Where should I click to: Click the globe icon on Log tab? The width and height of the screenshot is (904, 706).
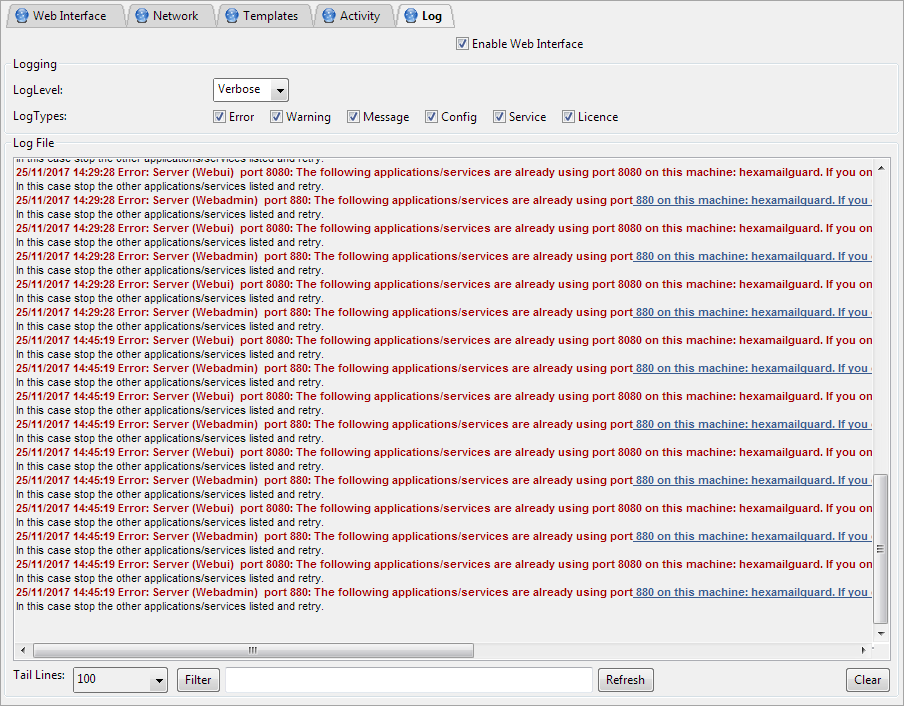tap(410, 16)
